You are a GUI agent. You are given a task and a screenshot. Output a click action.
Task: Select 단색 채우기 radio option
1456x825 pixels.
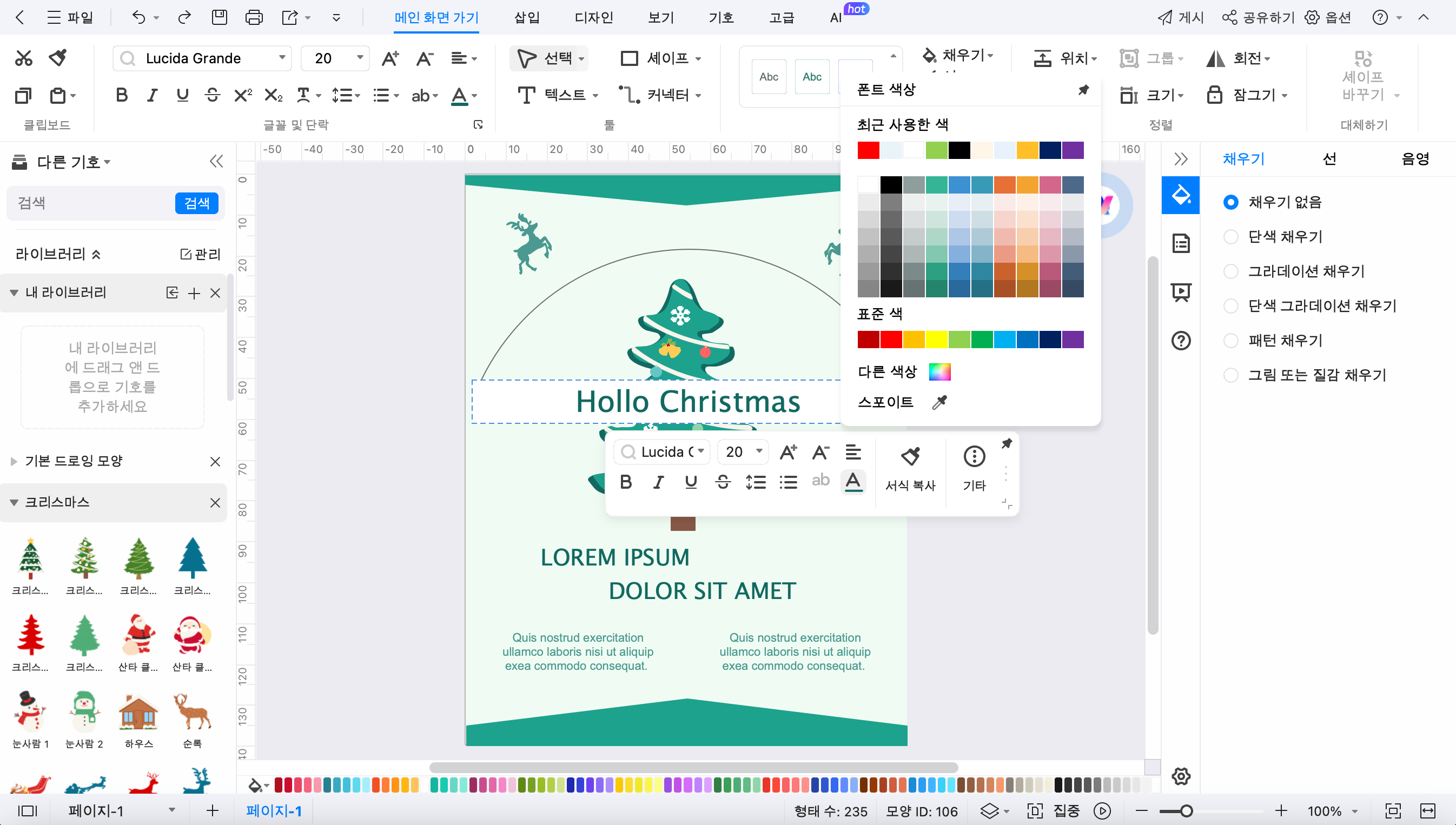pos(1230,237)
